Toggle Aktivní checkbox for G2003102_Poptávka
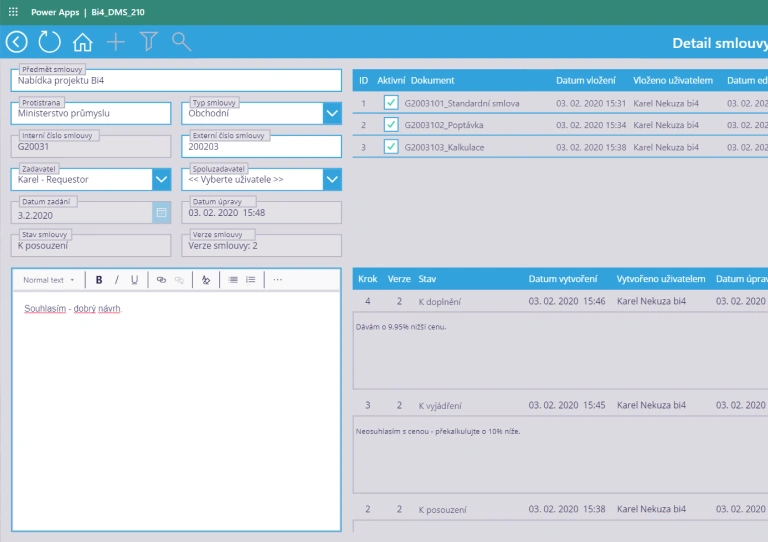 point(391,125)
